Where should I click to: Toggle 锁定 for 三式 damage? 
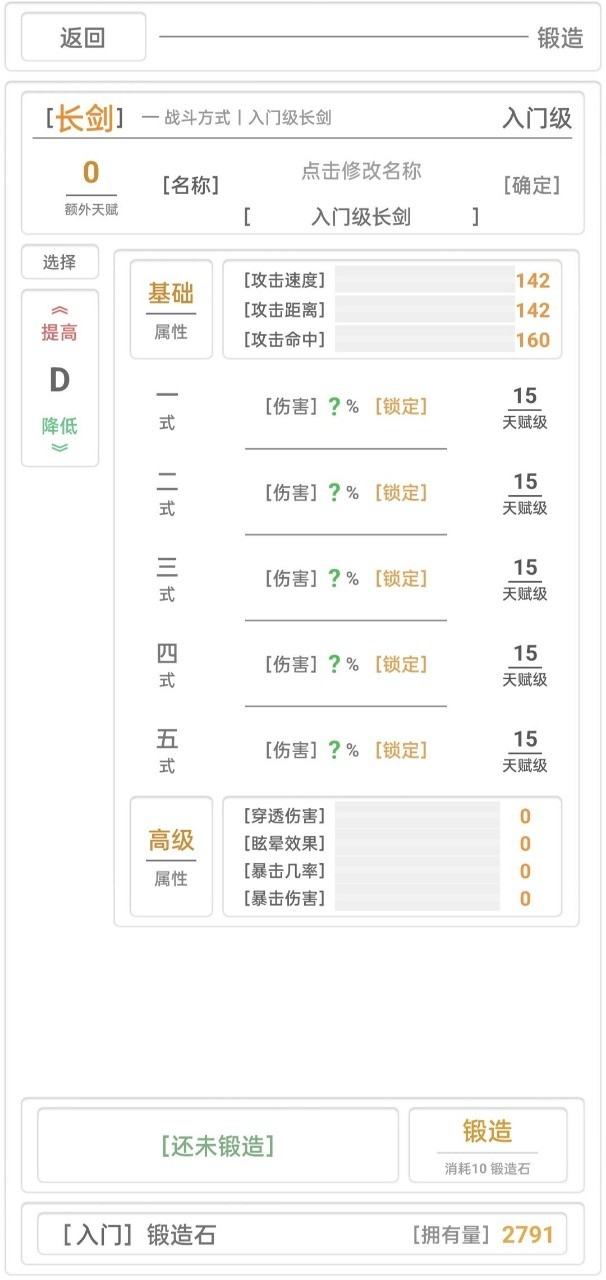[400, 579]
